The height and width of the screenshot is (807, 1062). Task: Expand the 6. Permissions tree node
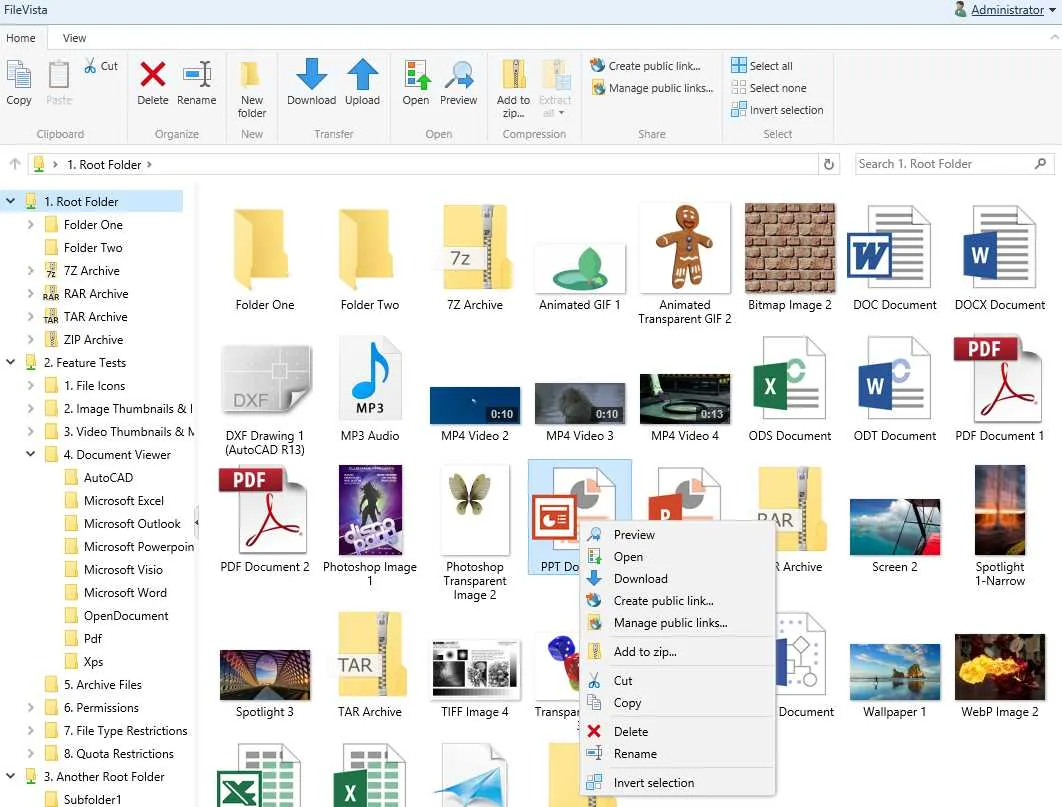(30, 707)
